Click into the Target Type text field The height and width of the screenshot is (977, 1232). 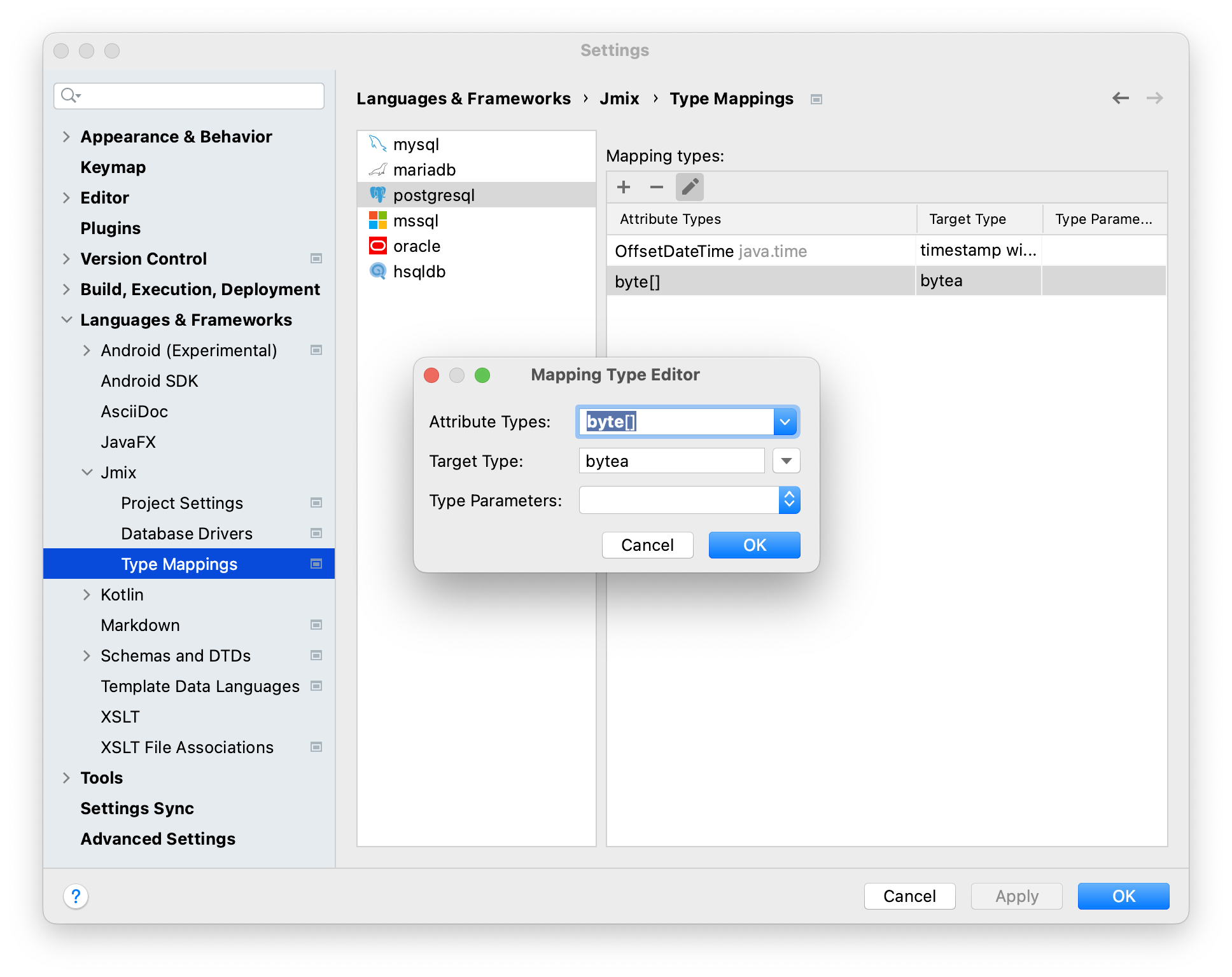(x=671, y=461)
